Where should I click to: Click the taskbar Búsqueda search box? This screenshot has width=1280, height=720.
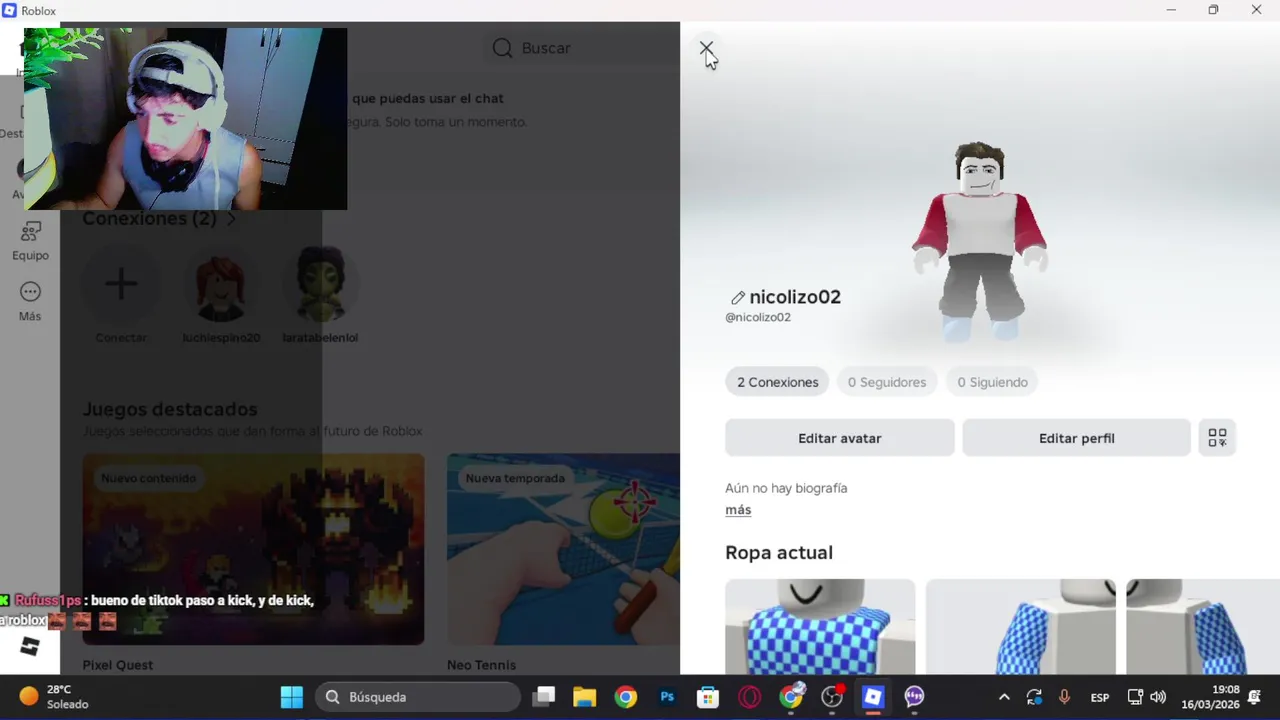click(x=418, y=697)
